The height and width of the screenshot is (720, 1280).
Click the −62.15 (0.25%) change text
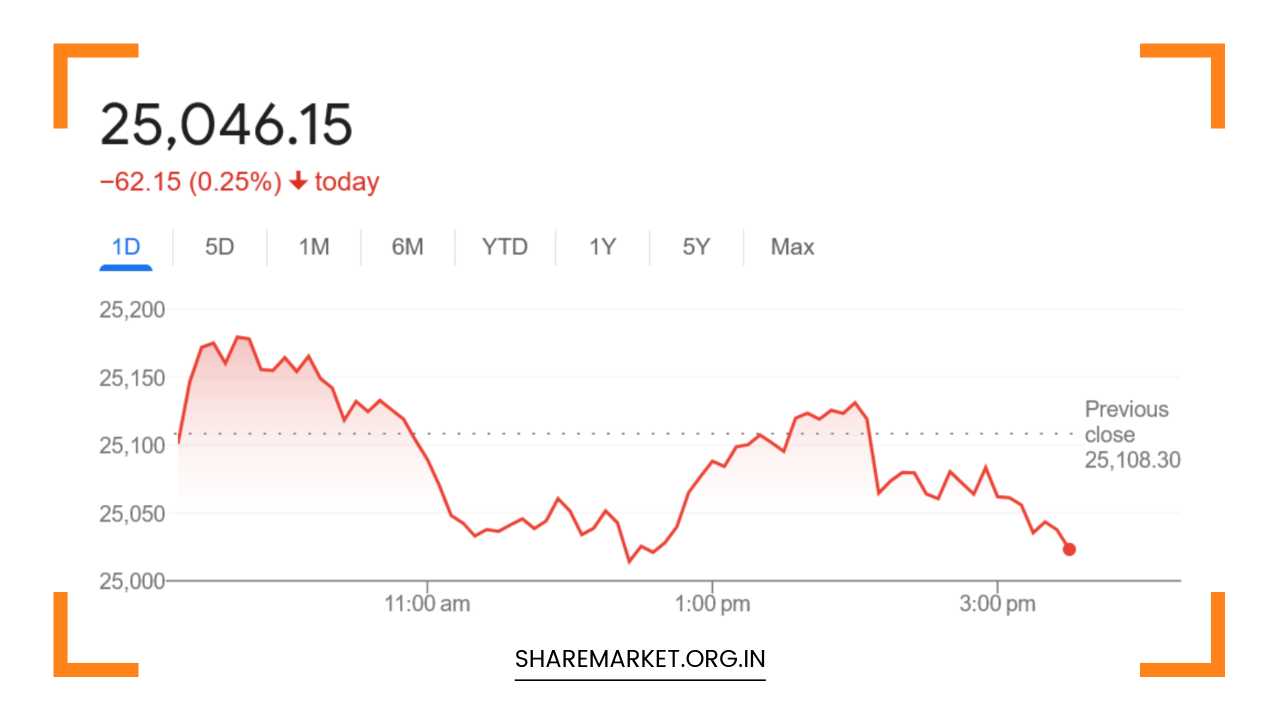(x=190, y=182)
